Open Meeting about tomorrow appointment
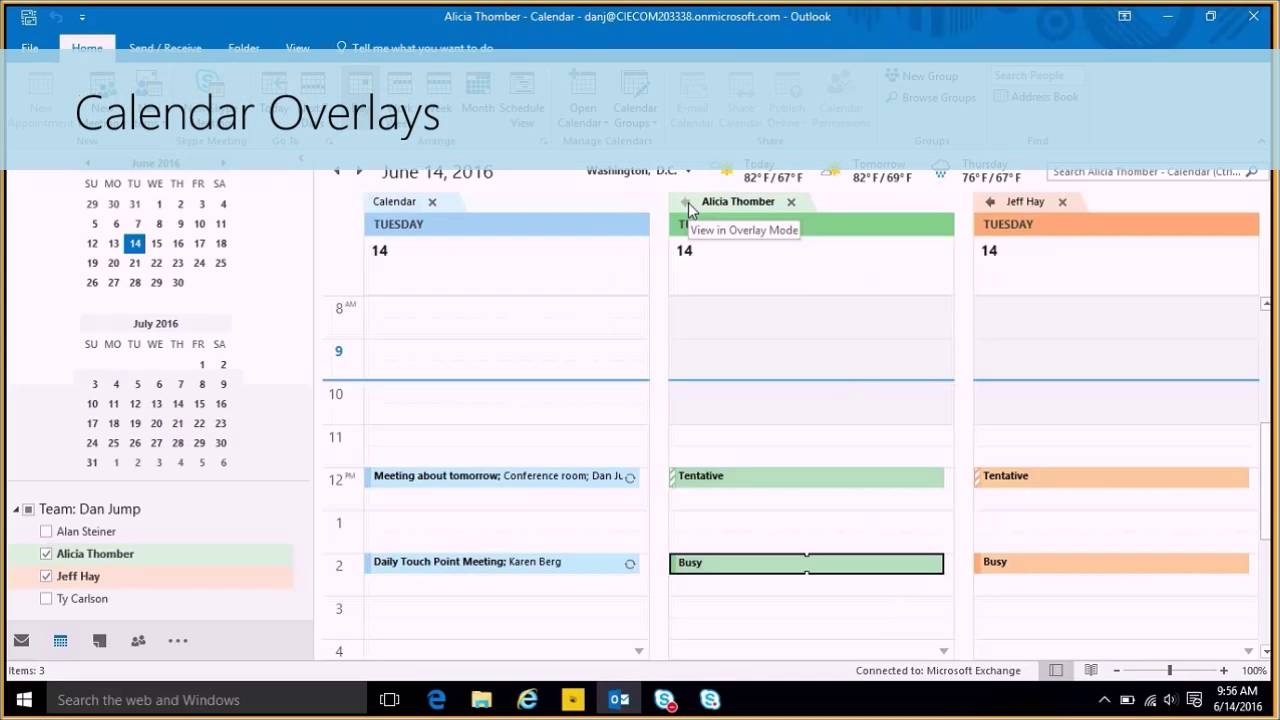Viewport: 1280px width, 720px height. [501, 477]
